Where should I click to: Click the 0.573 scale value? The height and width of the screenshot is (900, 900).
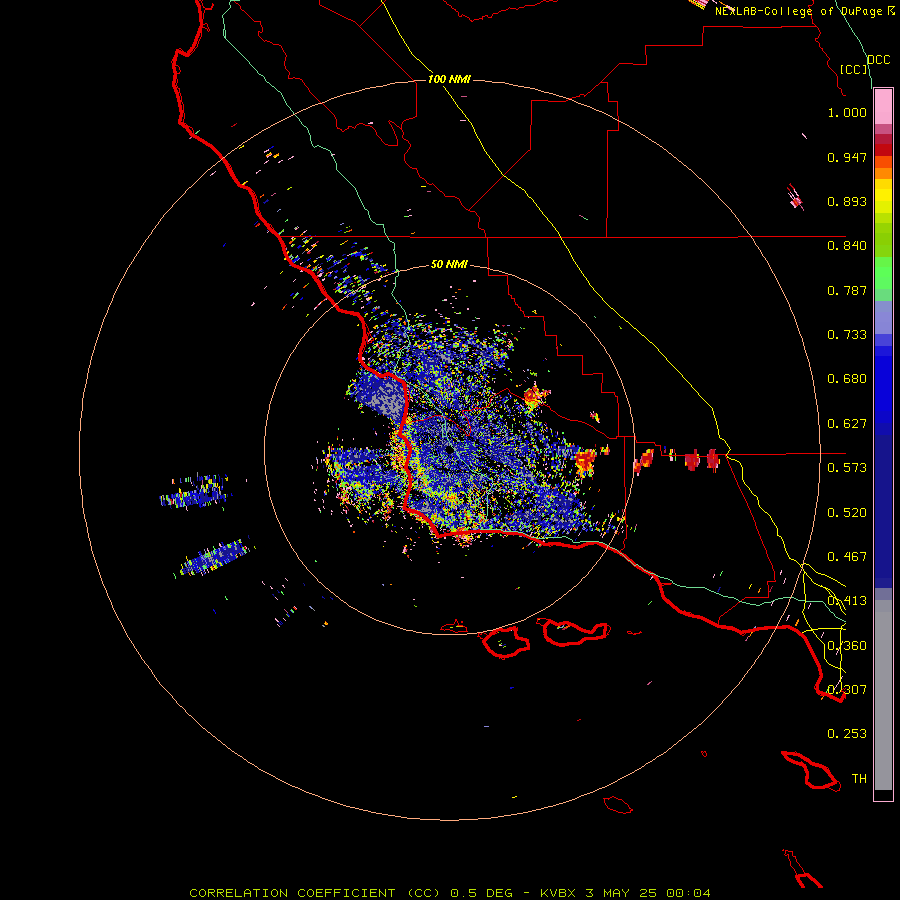coord(847,468)
